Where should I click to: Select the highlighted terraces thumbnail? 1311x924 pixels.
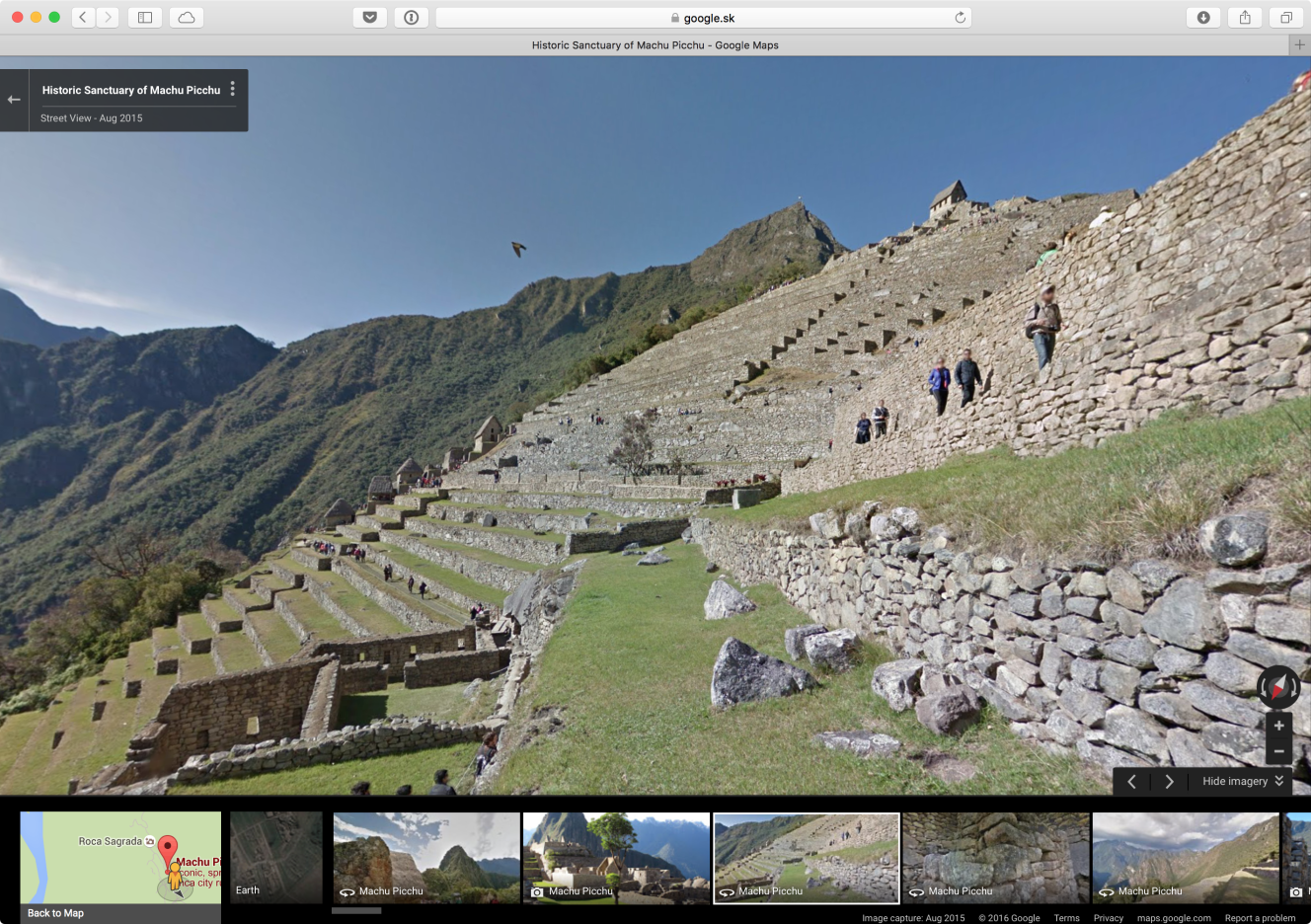pyautogui.click(x=807, y=858)
